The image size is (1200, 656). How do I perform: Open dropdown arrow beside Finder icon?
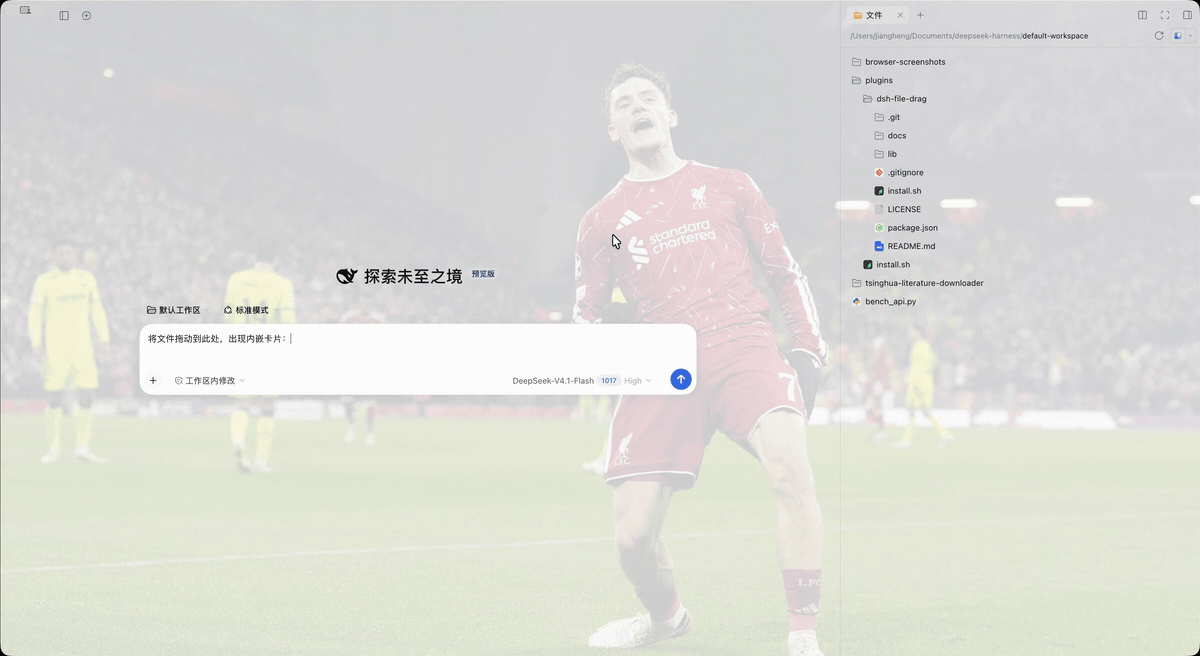(x=1190, y=36)
